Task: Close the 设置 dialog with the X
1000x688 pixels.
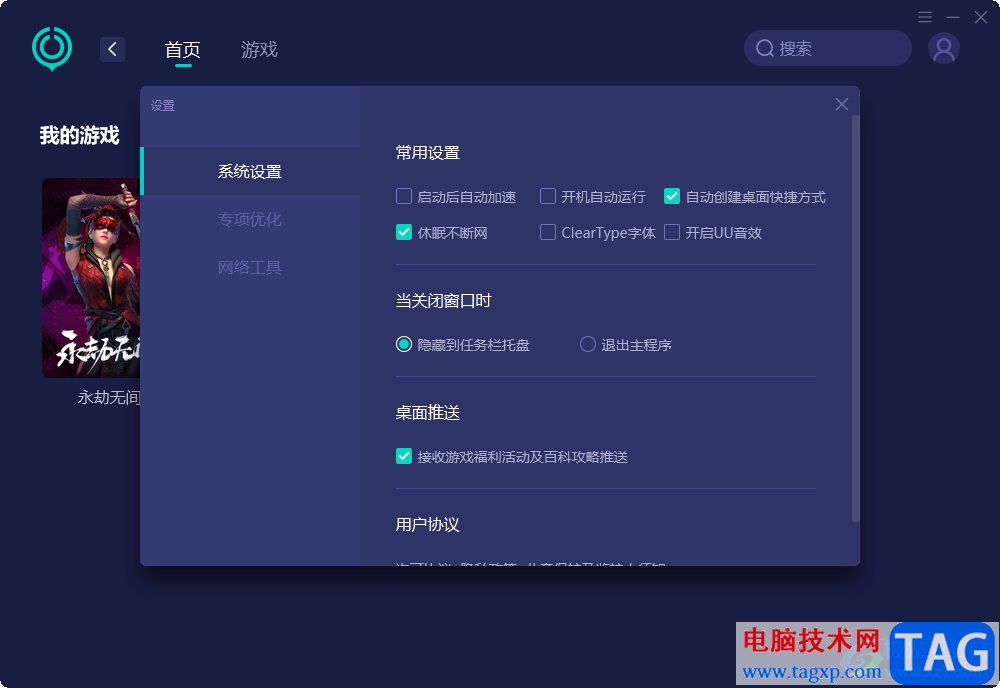Action: [842, 104]
